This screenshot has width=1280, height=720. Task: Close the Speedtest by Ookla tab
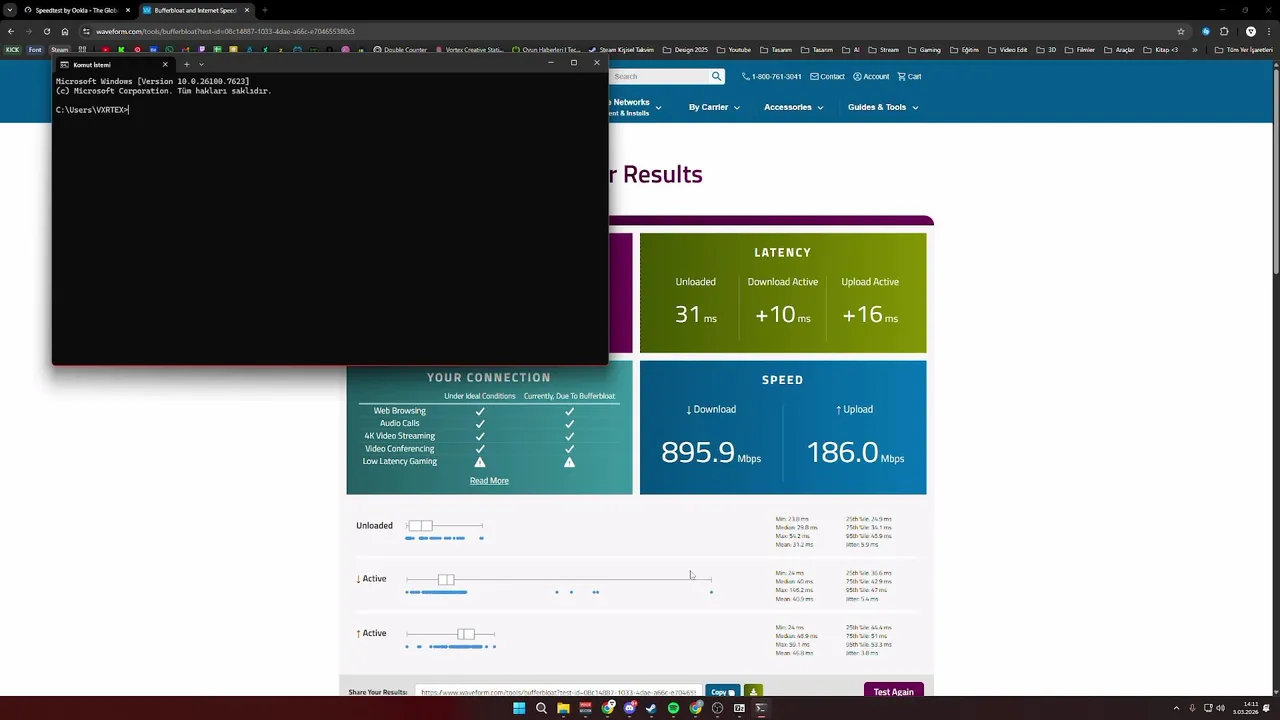pyautogui.click(x=127, y=10)
